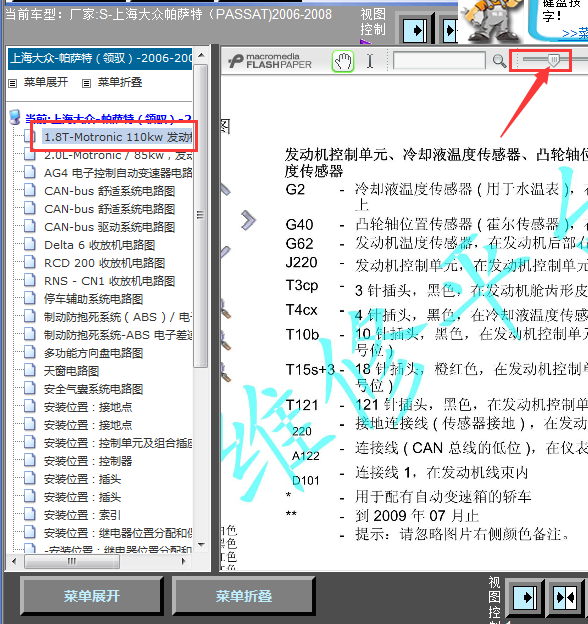Open Delta 6 收放机电路图 item
Viewport: 588px width, 624px height.
pos(99,245)
